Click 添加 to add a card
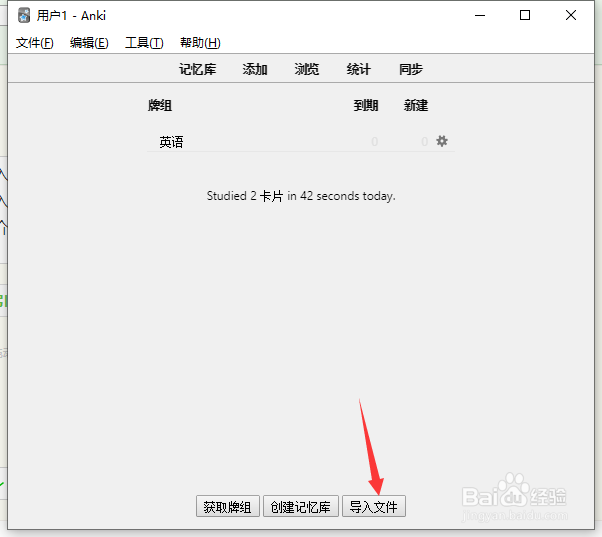The image size is (602, 537). [255, 69]
